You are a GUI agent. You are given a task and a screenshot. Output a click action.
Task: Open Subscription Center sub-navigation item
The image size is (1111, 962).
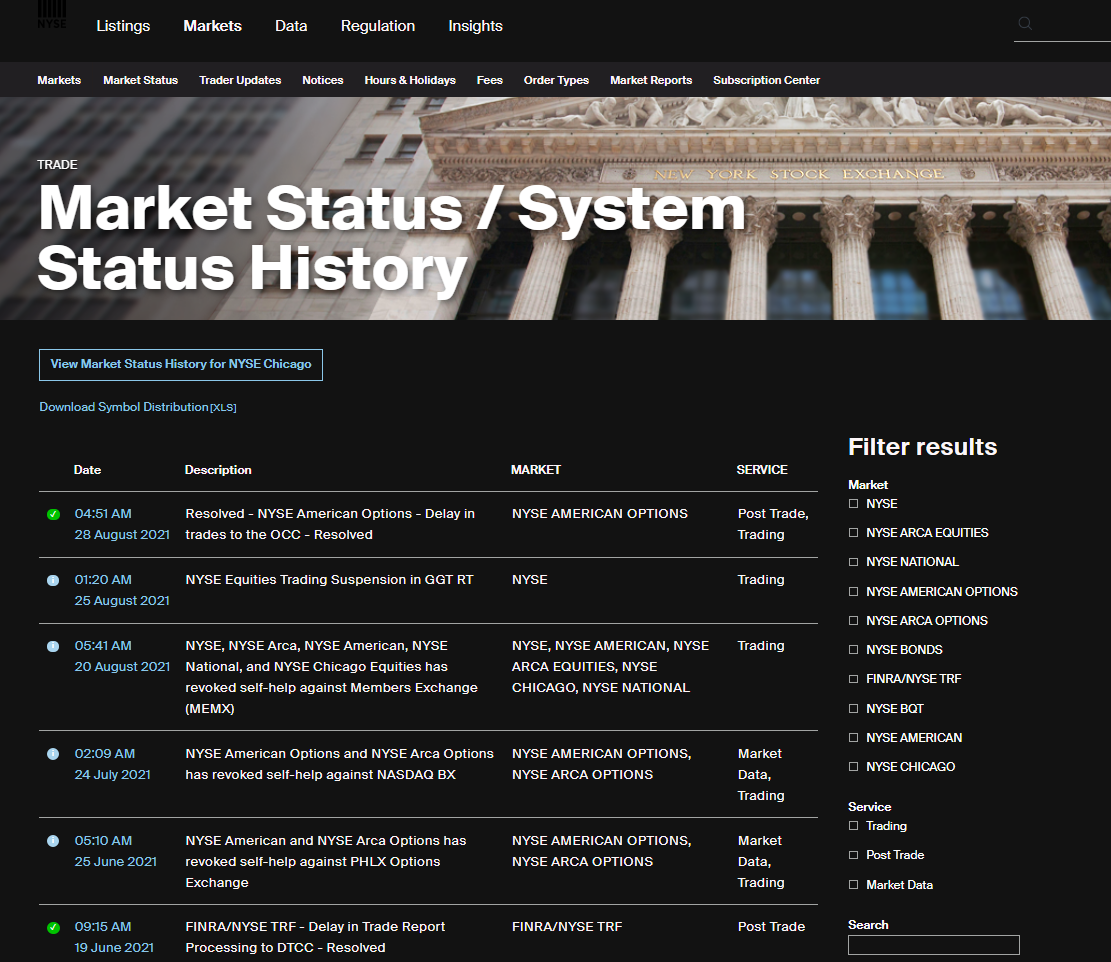click(x=767, y=80)
